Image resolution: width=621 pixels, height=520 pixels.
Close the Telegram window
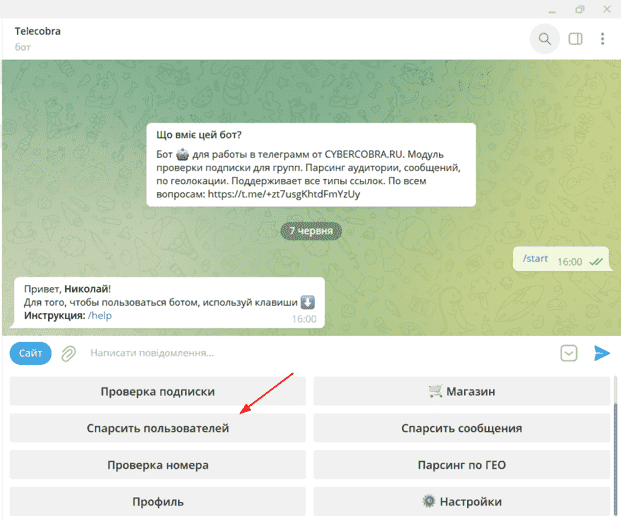(x=607, y=10)
